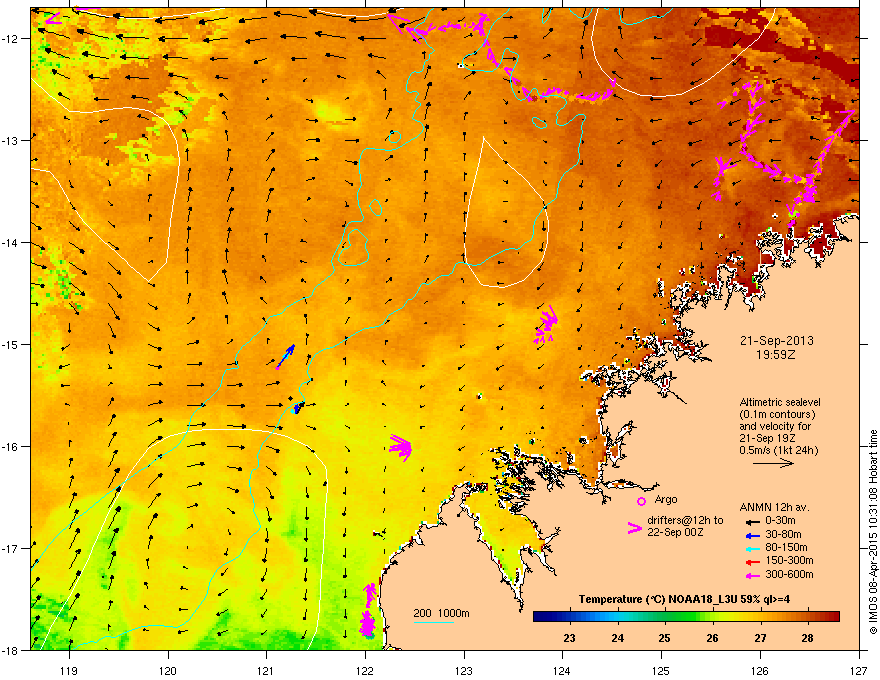Click the '150-300m' depth label
Viewport: 880px width, 680px height.
coord(790,560)
